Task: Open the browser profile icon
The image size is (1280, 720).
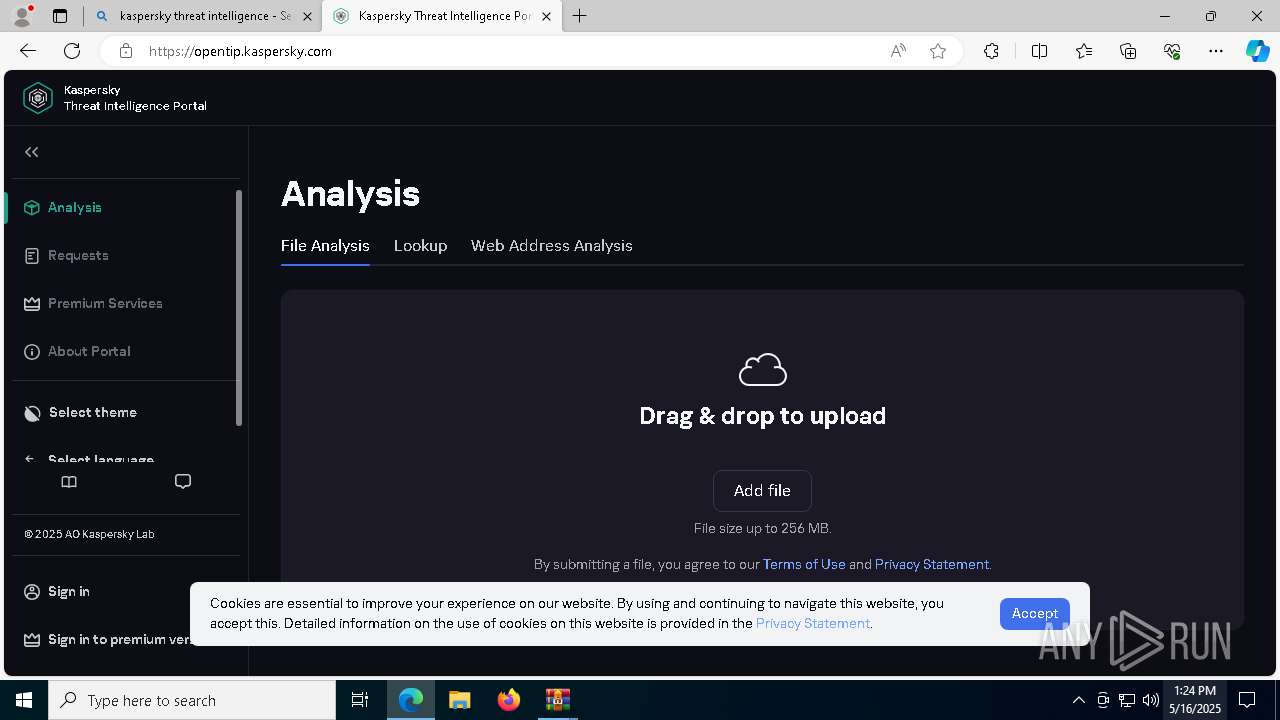Action: point(22,16)
